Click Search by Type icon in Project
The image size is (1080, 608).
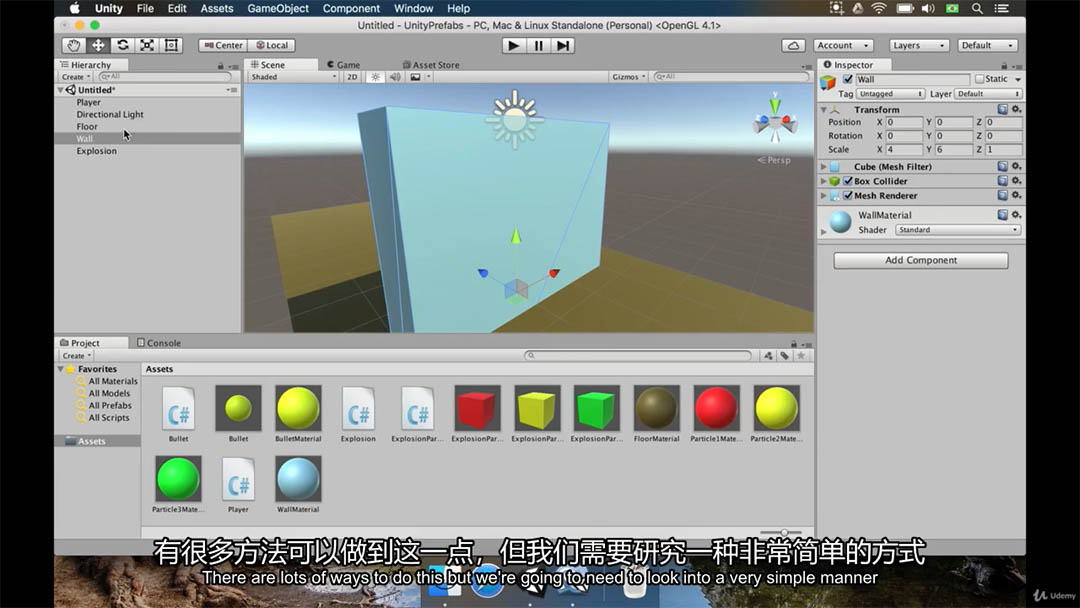(x=768, y=356)
